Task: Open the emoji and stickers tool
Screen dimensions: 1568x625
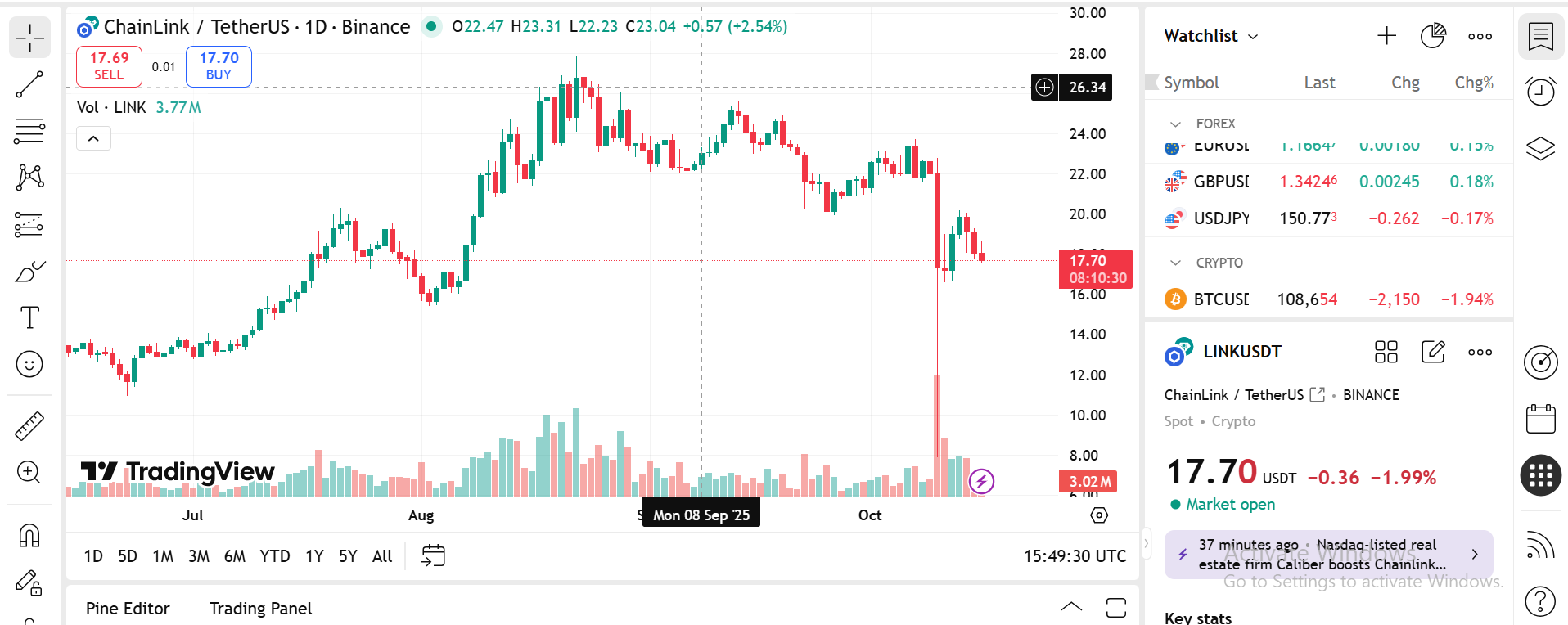Action: pos(29,364)
